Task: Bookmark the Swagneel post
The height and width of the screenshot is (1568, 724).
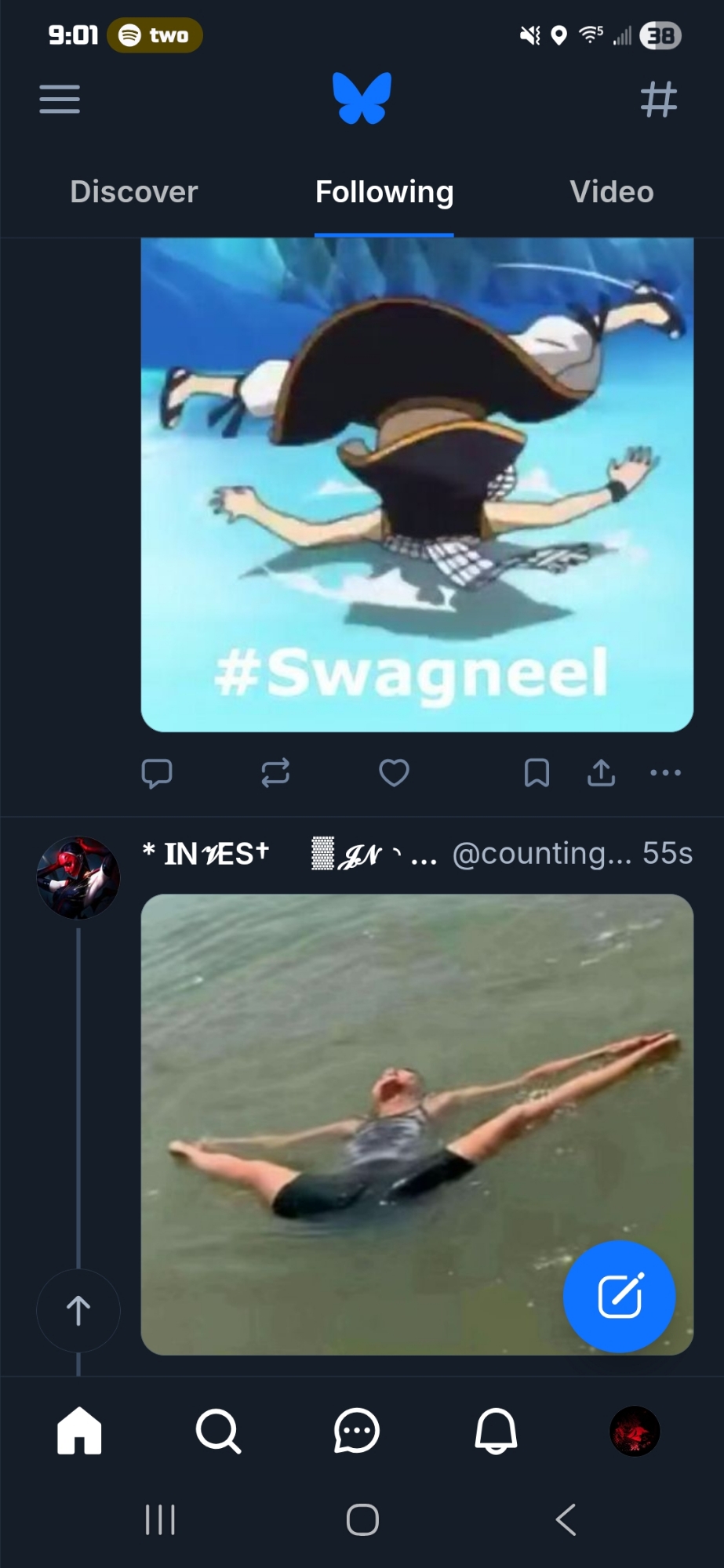Action: (537, 773)
